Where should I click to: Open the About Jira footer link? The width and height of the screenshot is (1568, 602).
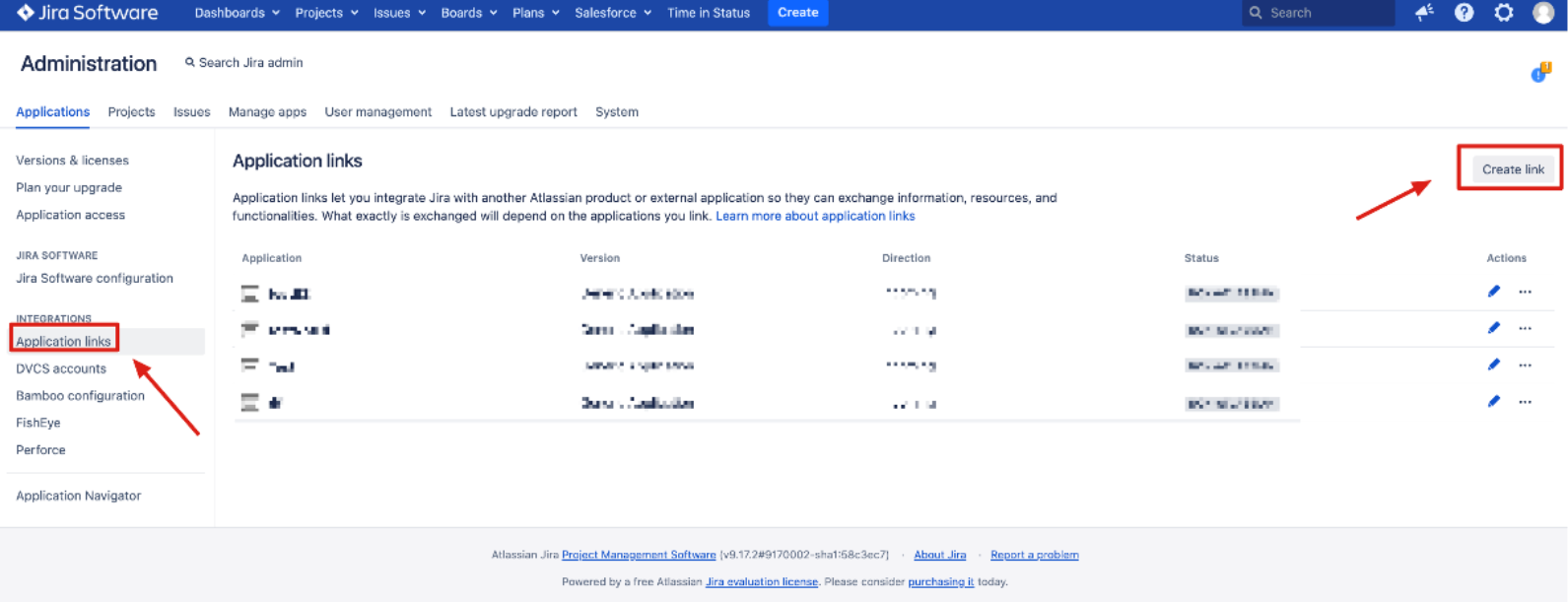coord(939,555)
